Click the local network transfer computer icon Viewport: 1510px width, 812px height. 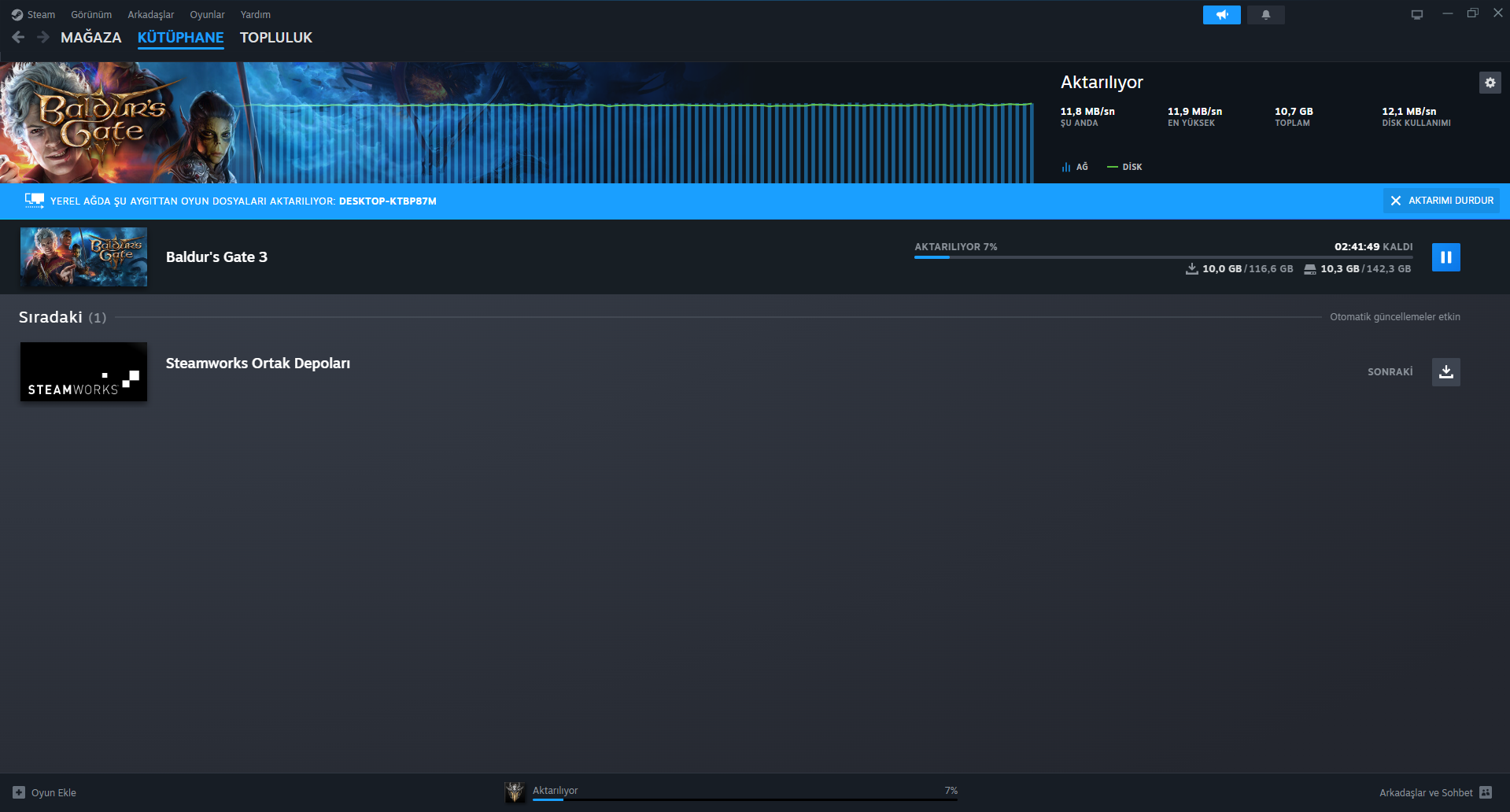click(34, 201)
